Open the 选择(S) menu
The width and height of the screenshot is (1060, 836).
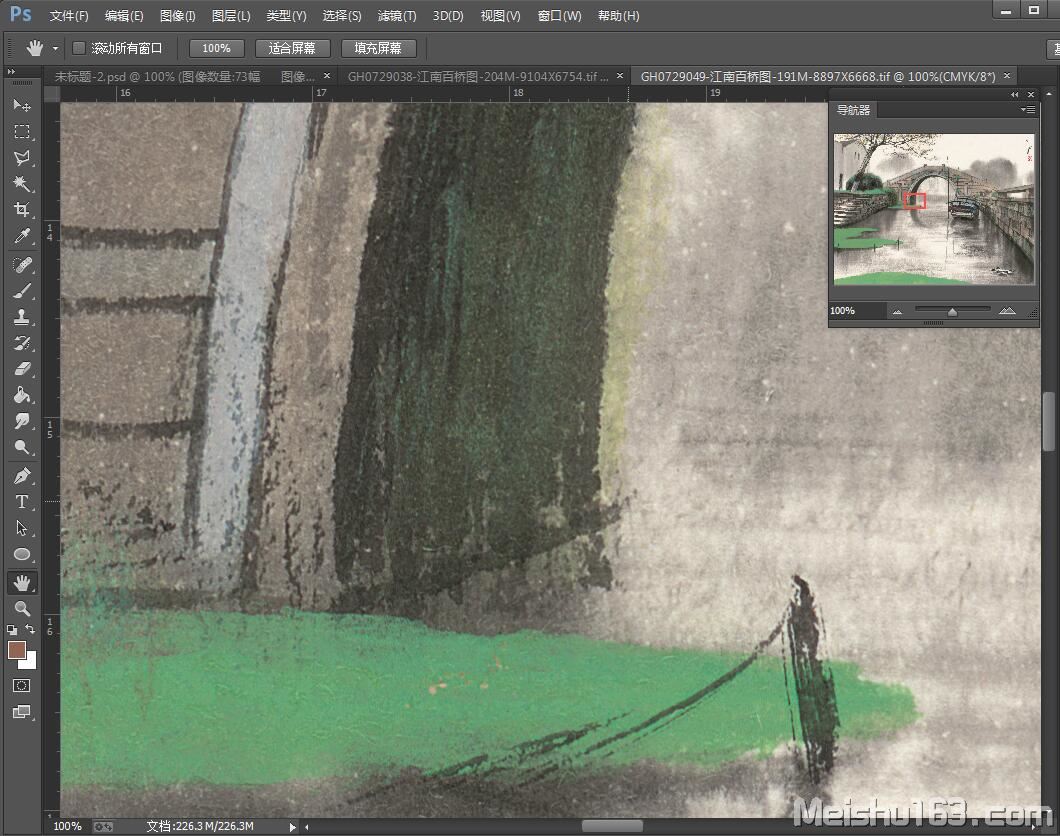tap(342, 16)
